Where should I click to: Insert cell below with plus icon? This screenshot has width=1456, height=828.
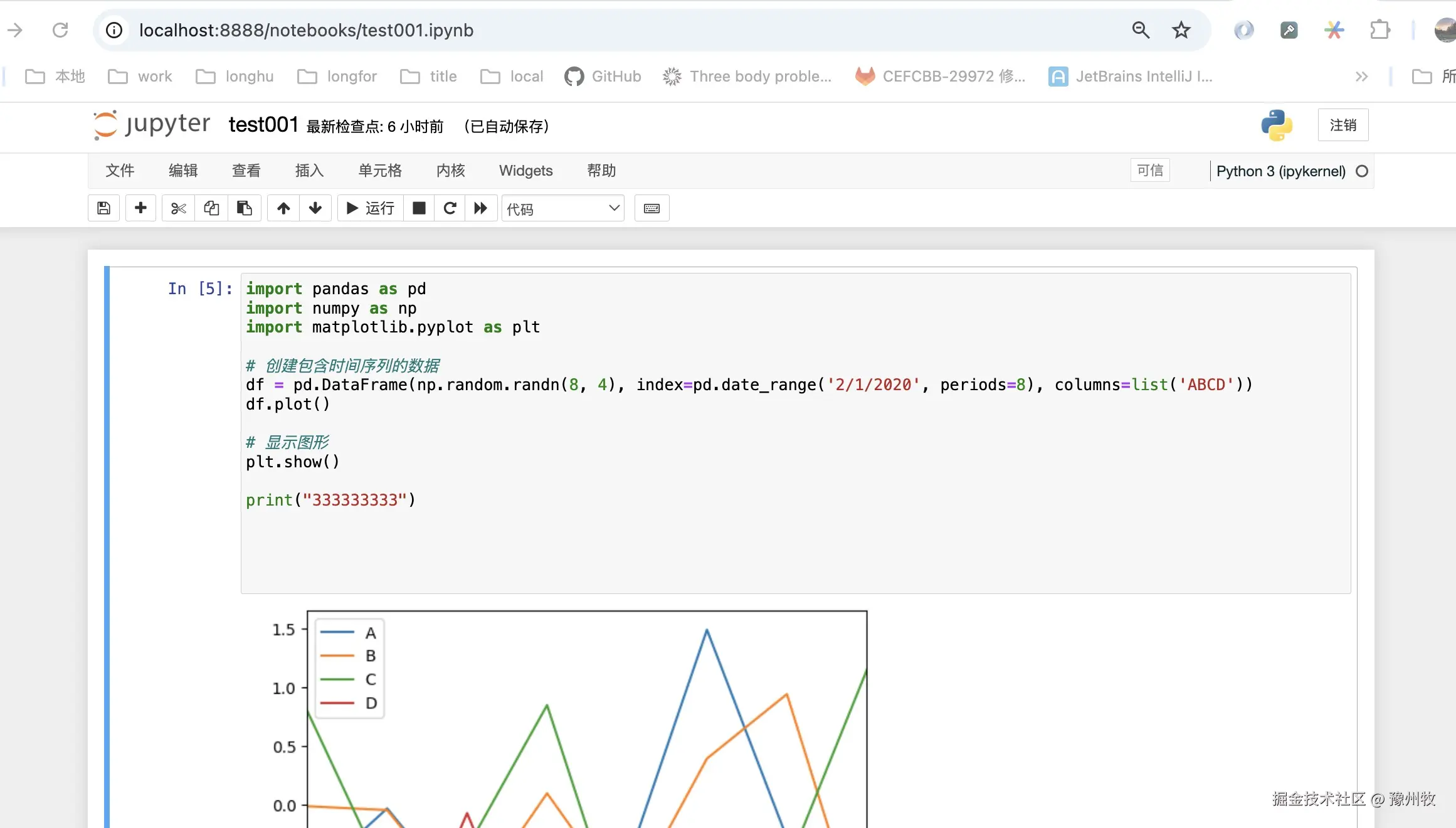click(140, 208)
